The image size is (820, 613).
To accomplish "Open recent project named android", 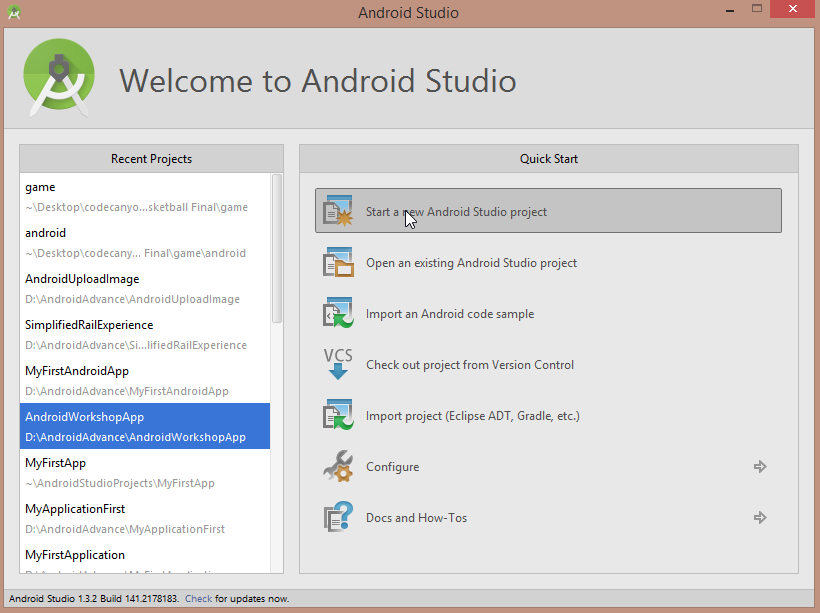I will pos(145,242).
